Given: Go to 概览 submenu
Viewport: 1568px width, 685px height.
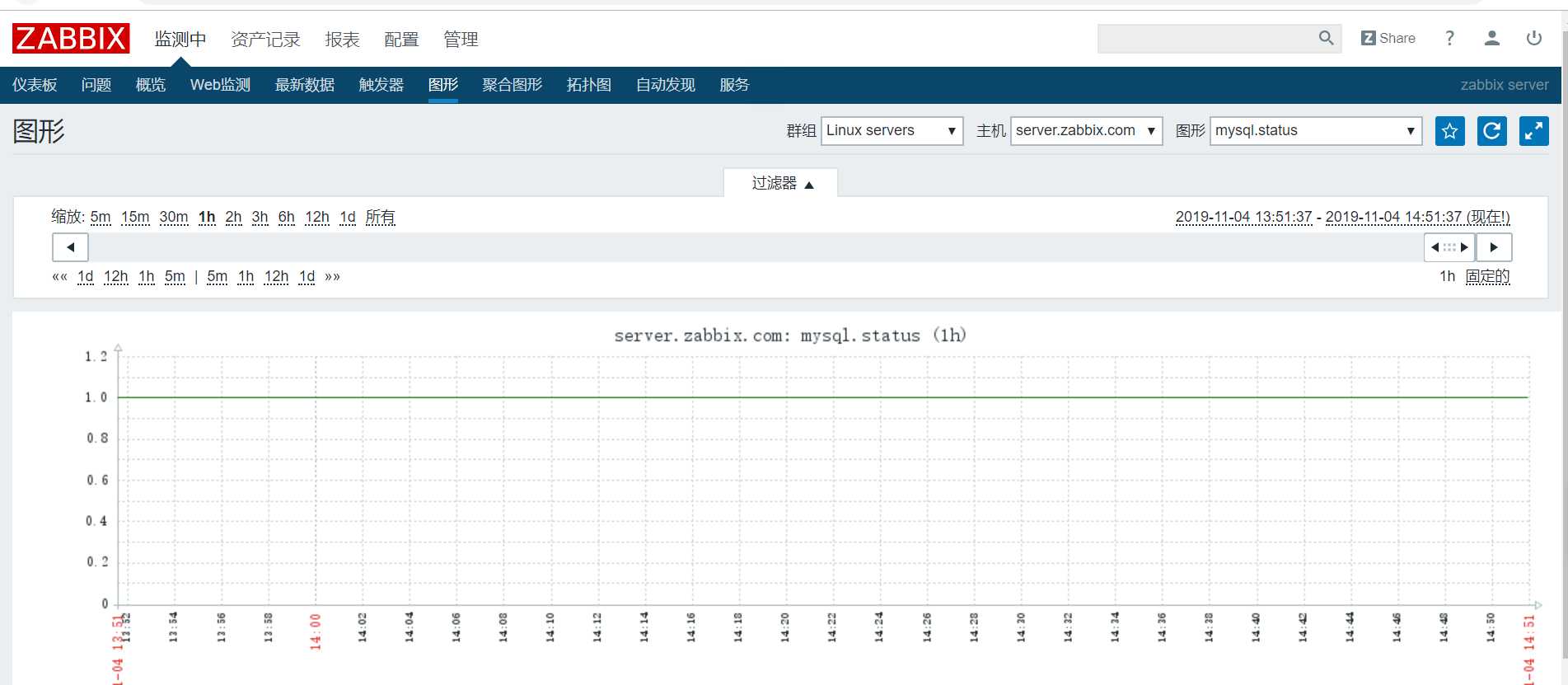Looking at the screenshot, I should 151,85.
